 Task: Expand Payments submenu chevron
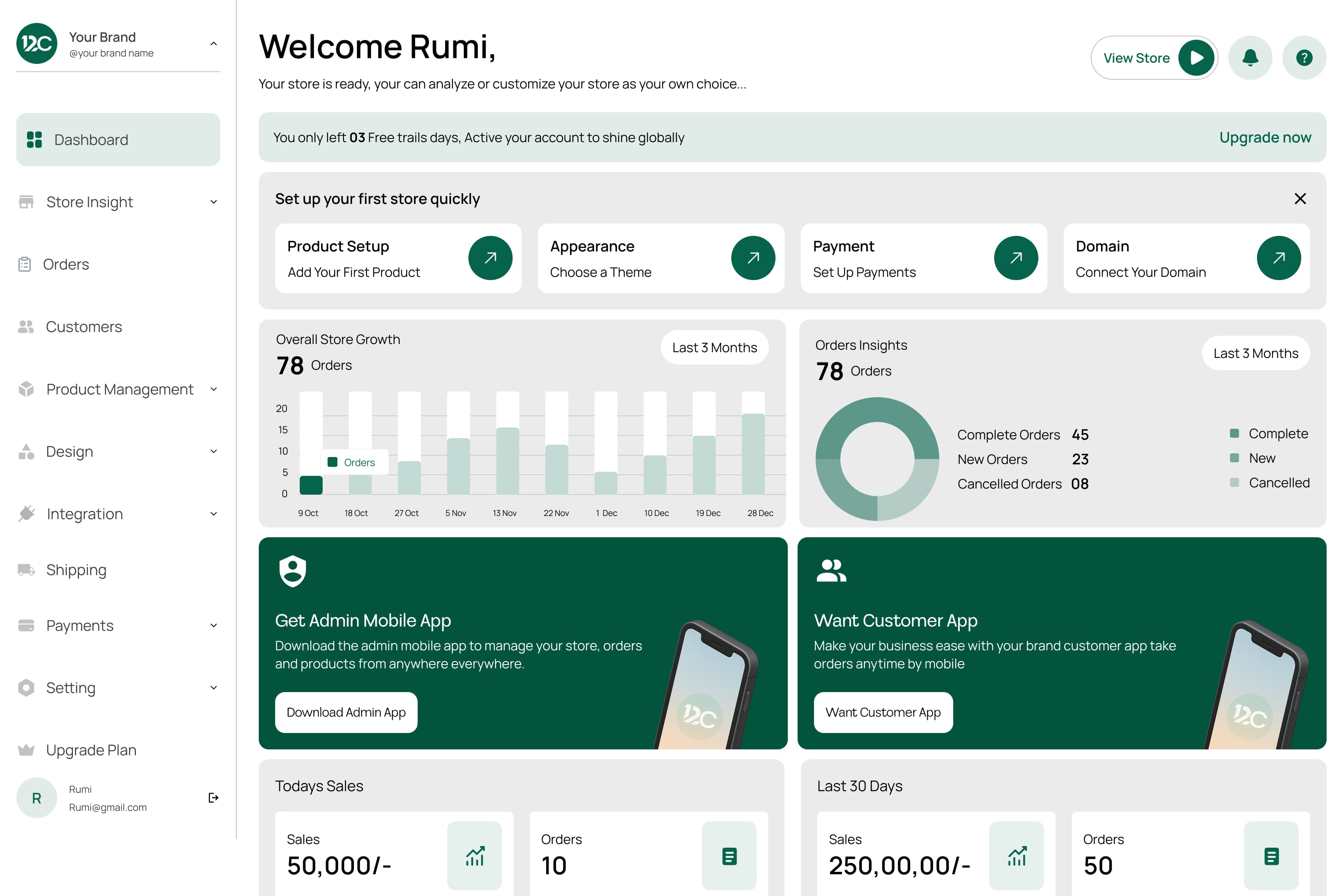213,625
